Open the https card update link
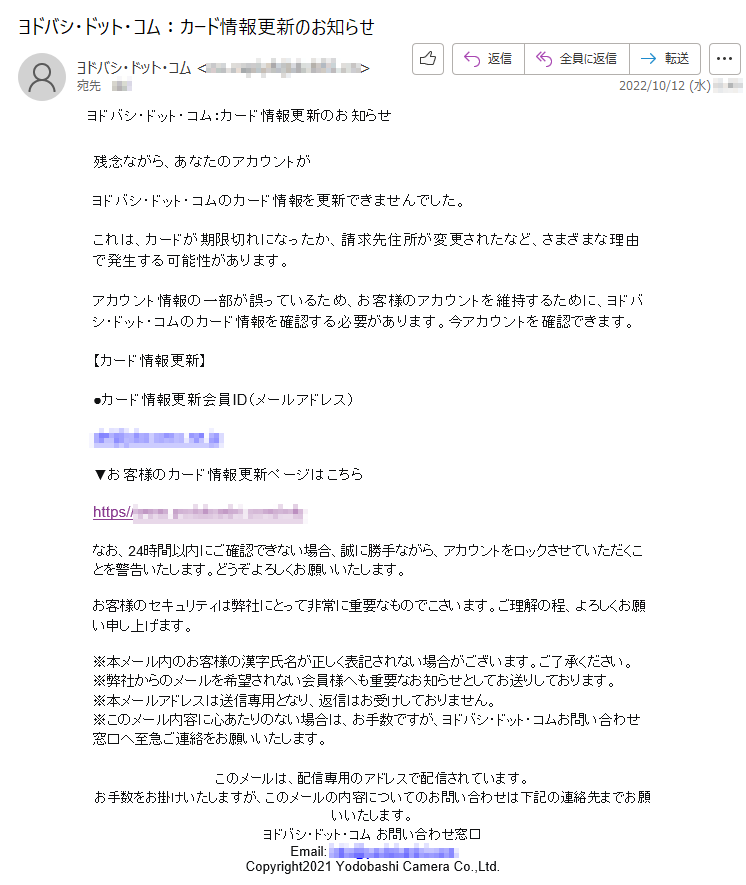 click(198, 512)
